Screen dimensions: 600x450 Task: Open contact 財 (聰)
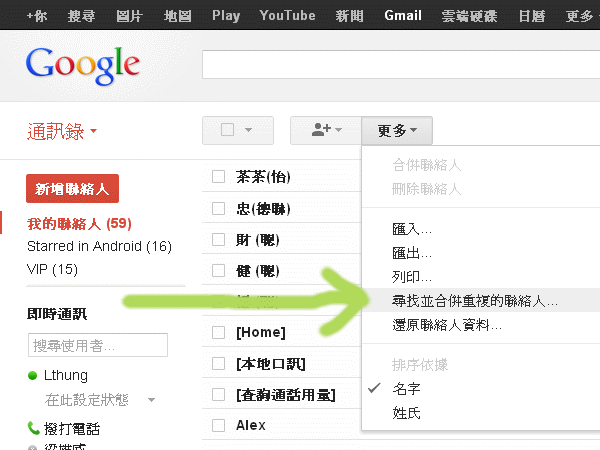[258, 240]
